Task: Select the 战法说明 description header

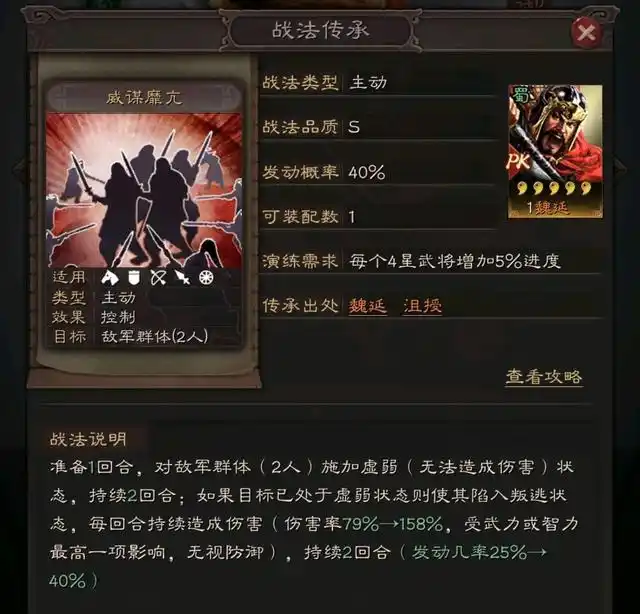Action: coord(88,439)
